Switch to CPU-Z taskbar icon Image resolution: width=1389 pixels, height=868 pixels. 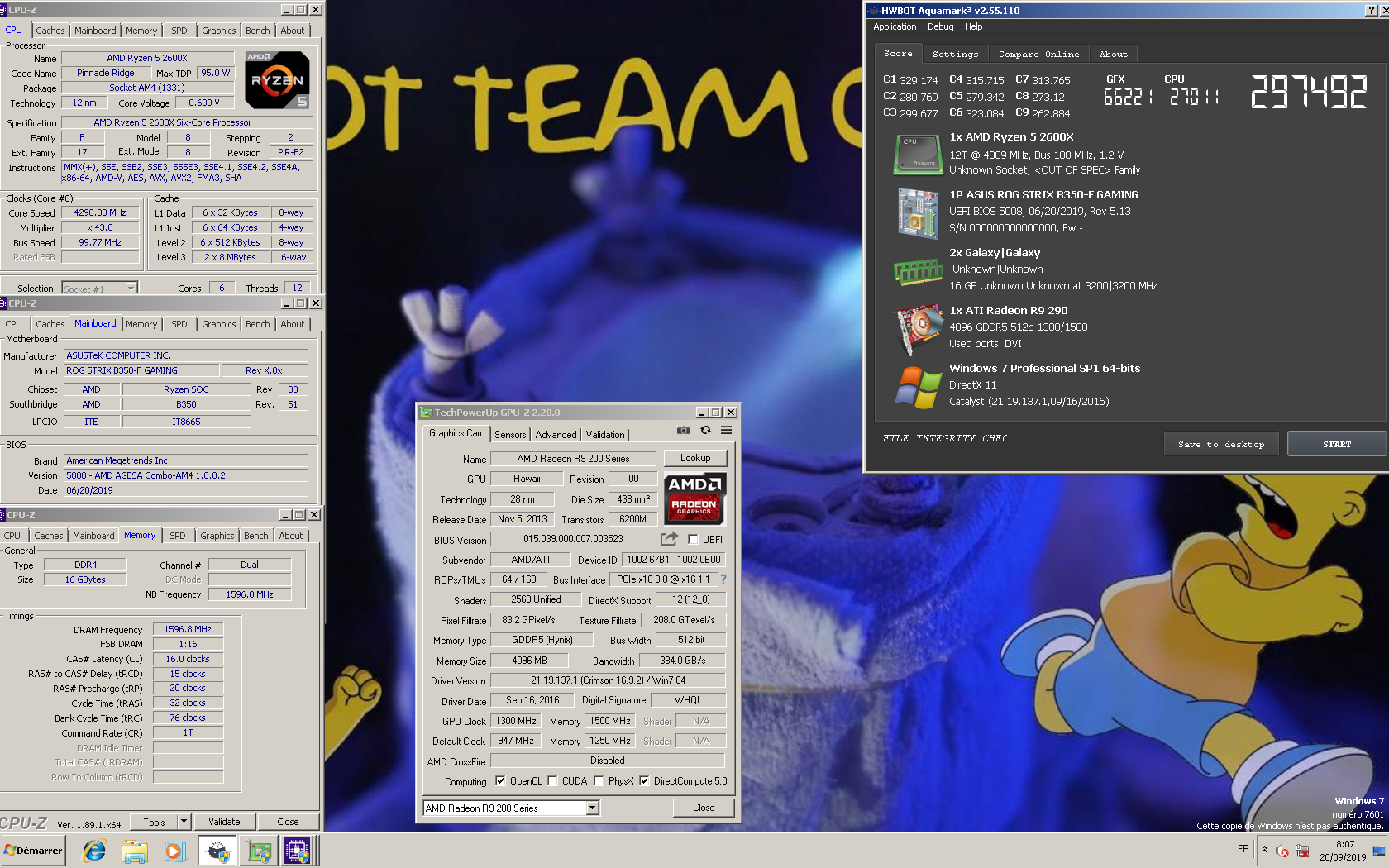click(297, 851)
